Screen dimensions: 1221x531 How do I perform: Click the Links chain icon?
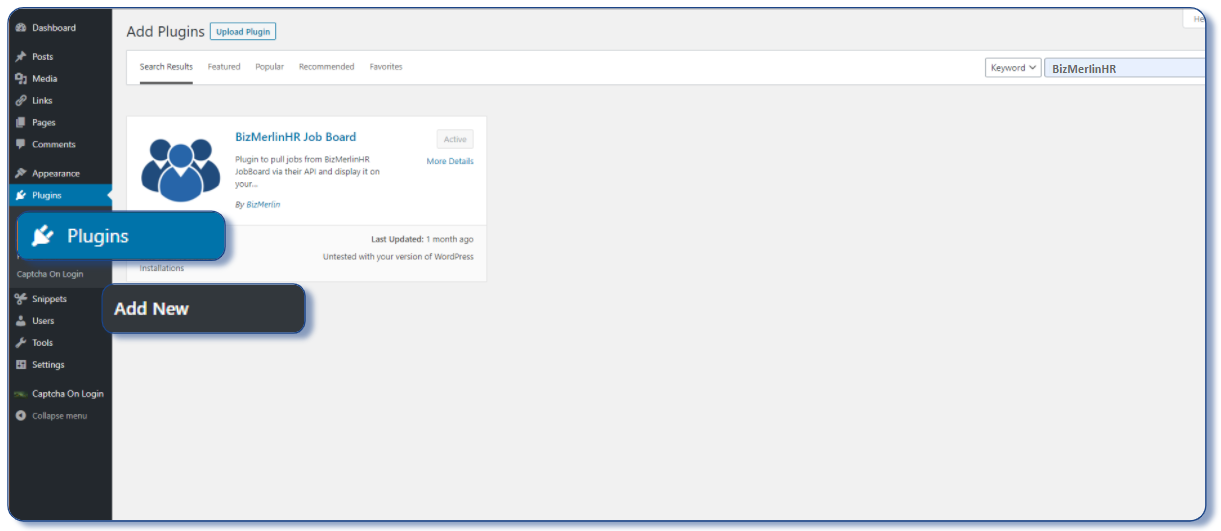pyautogui.click(x=21, y=101)
